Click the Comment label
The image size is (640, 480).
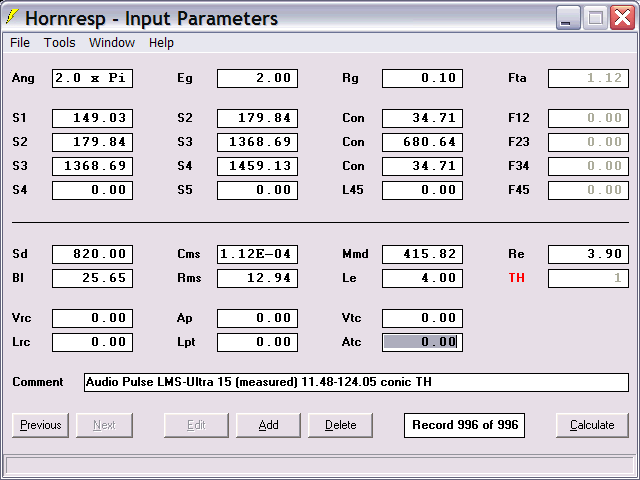click(38, 382)
